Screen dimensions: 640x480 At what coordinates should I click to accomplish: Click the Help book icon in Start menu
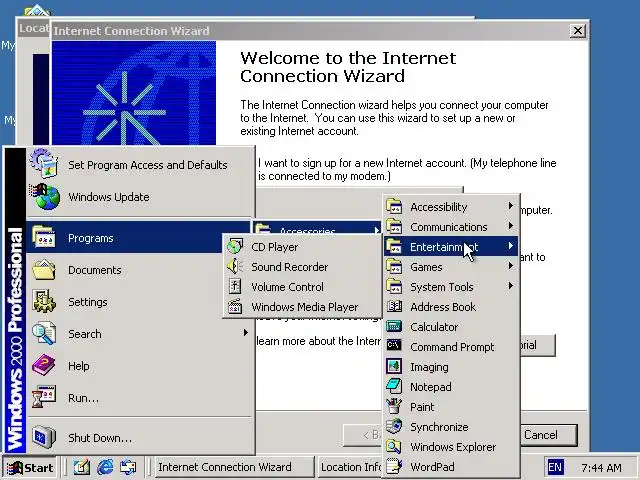44,365
